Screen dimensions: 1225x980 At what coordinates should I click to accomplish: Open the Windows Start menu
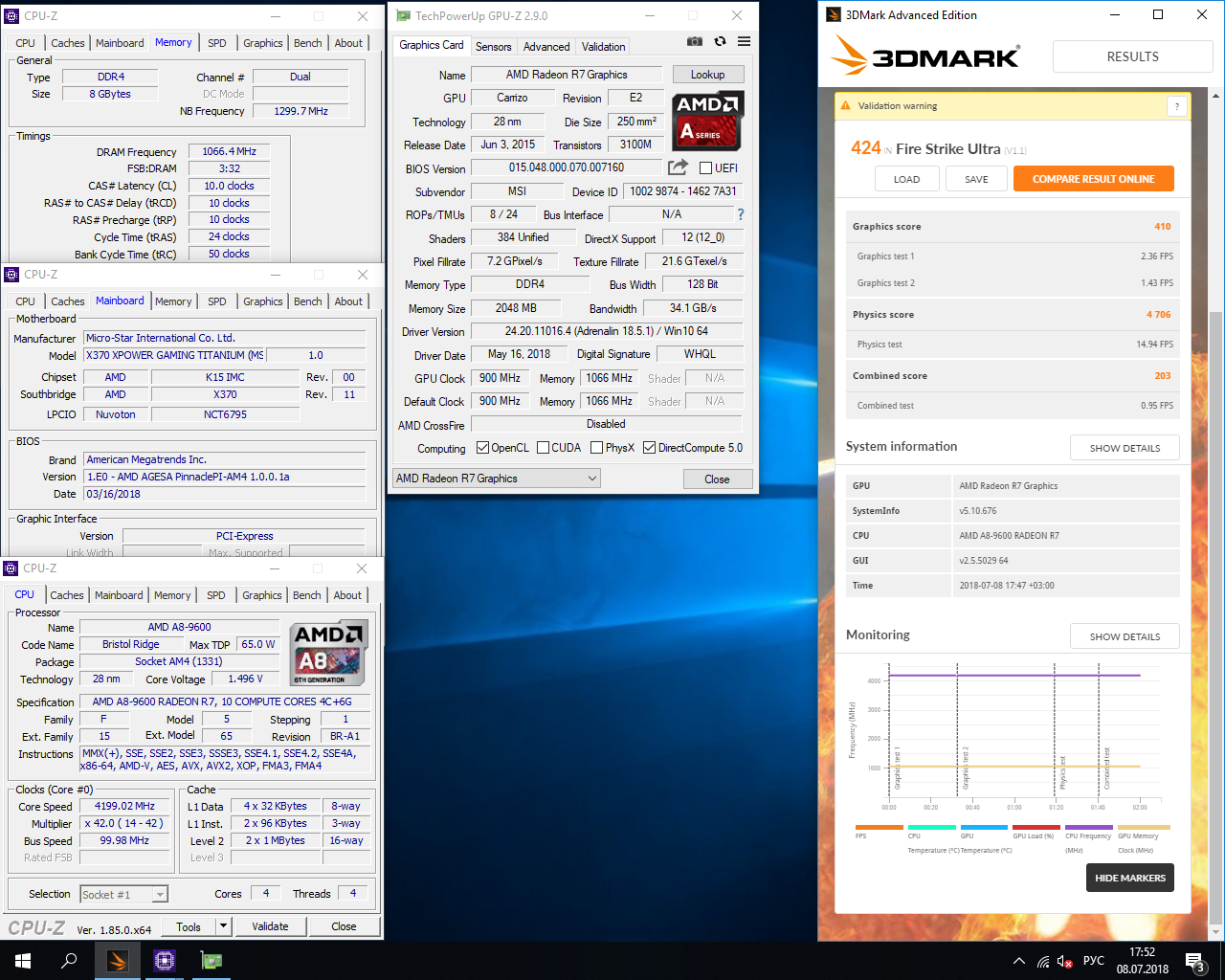(23, 961)
